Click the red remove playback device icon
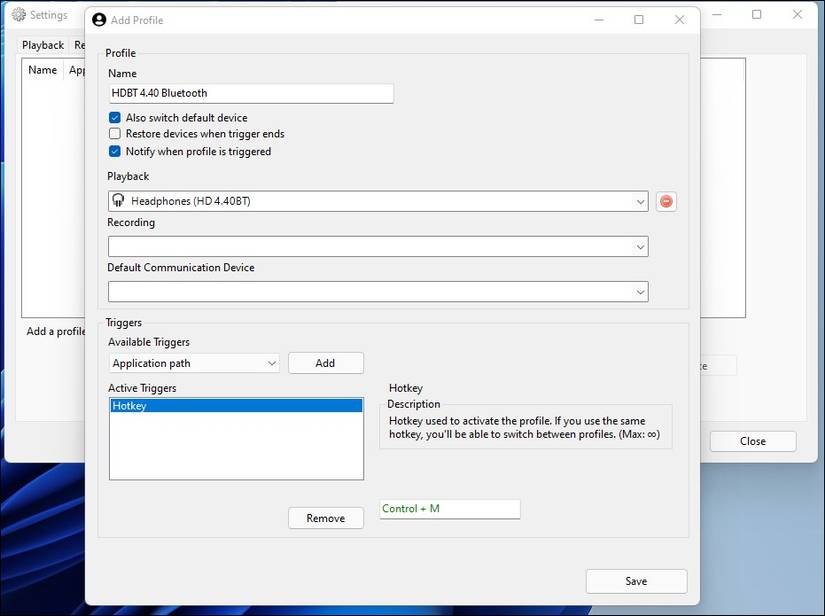 pos(666,201)
